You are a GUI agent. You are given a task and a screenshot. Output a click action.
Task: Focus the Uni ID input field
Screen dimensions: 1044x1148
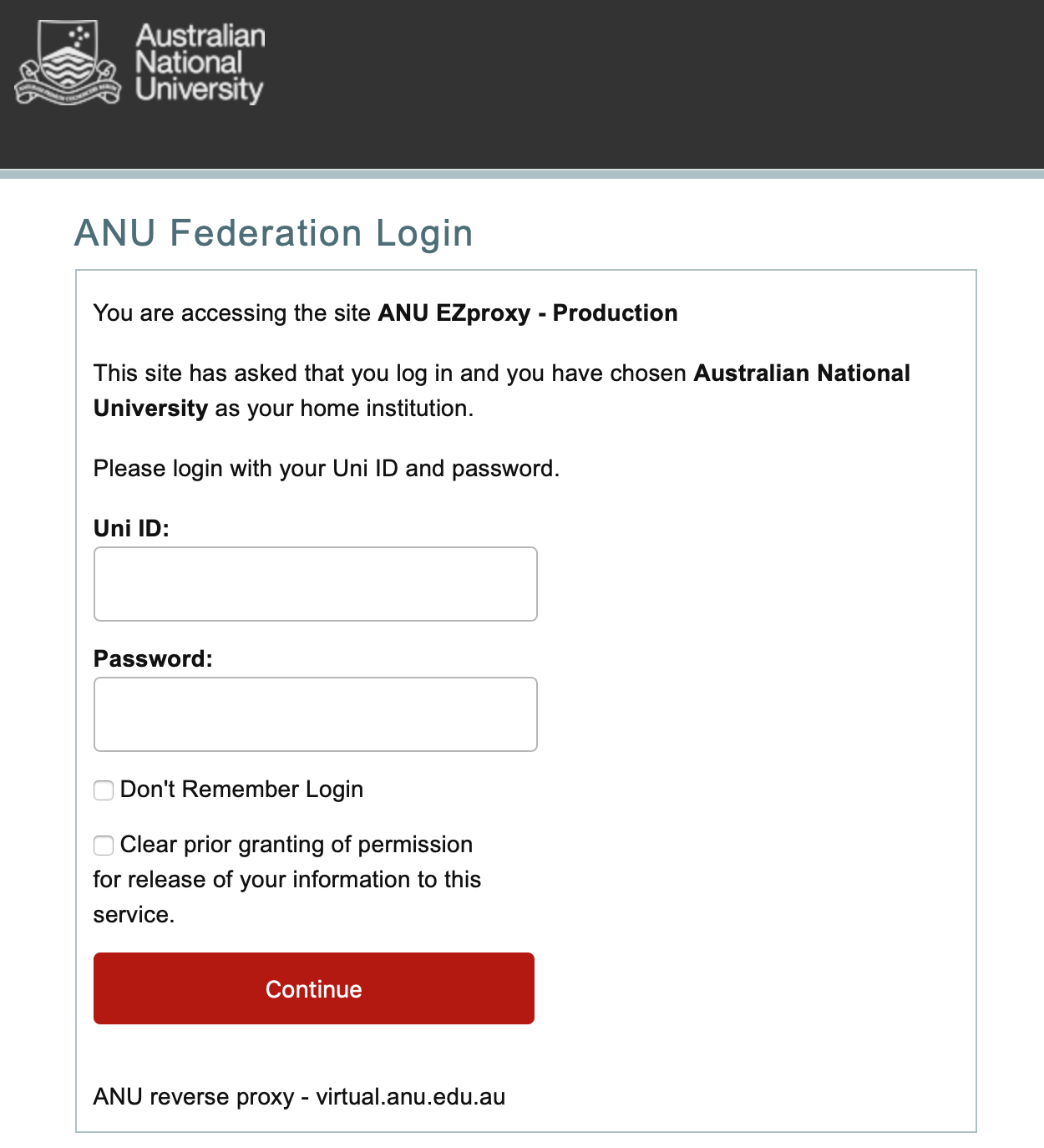pos(316,584)
